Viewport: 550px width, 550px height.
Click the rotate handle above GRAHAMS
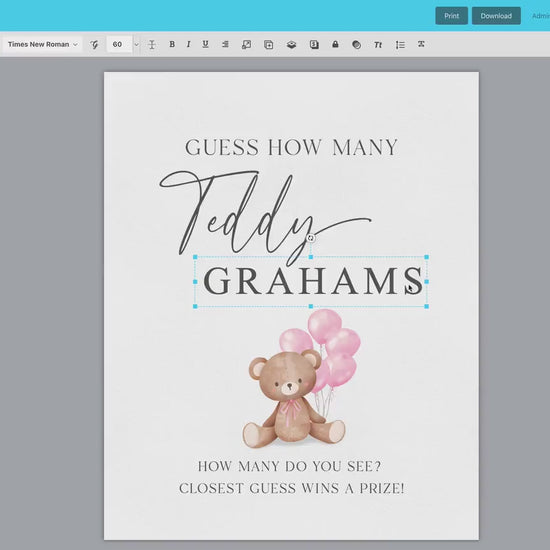[311, 238]
